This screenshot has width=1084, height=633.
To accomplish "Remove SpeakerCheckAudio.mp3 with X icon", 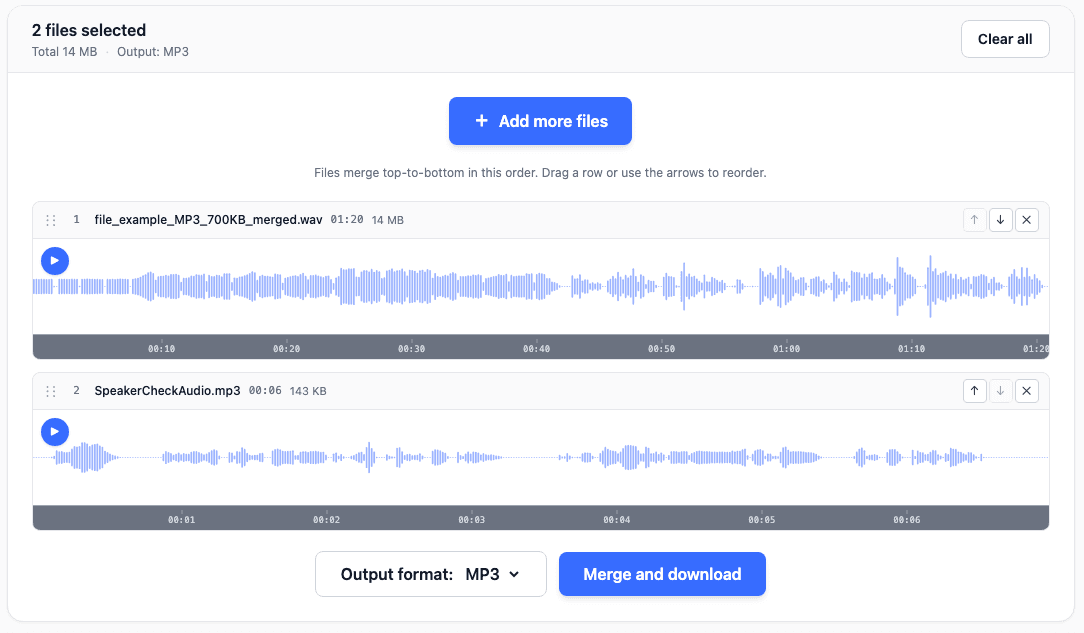I will pos(1027,390).
